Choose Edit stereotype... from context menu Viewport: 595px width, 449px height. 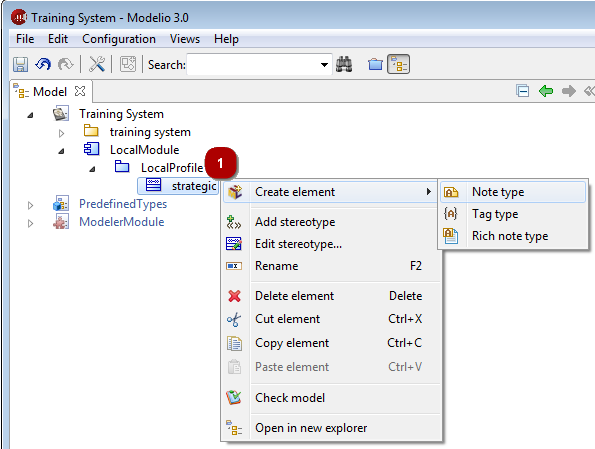click(x=332, y=244)
